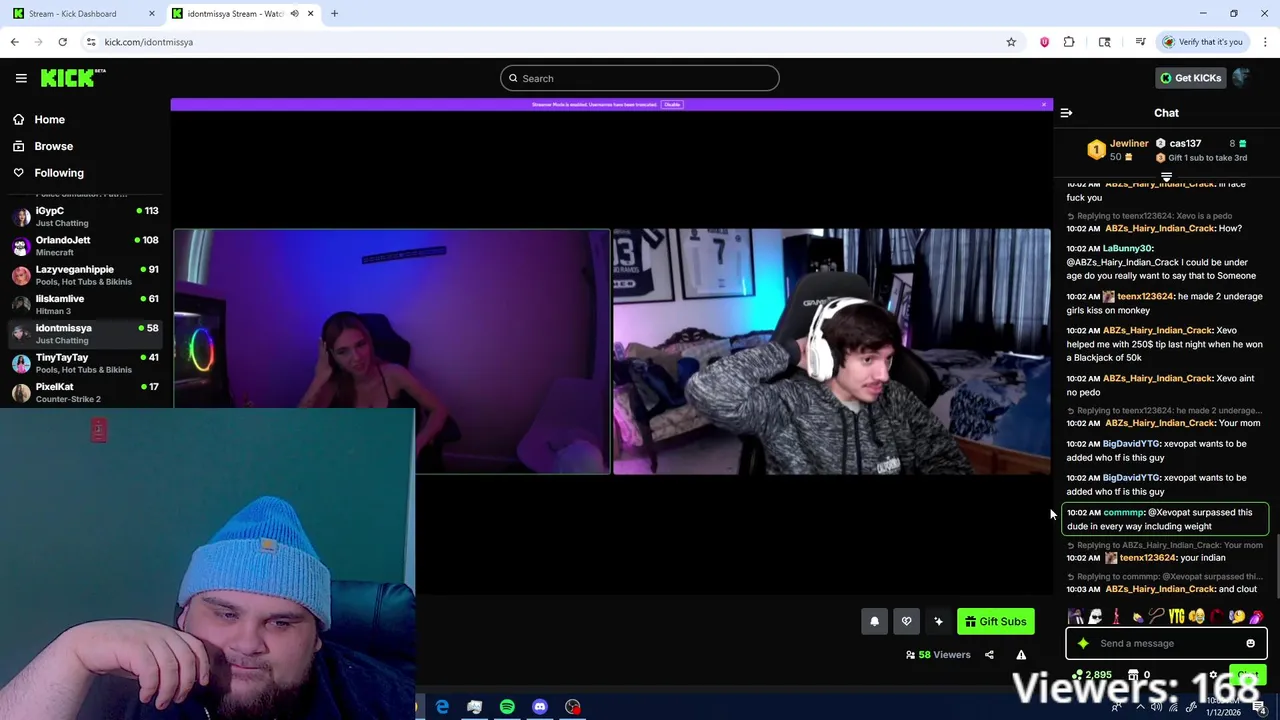Open Microsoft Edge in taskbar
Image resolution: width=1280 pixels, height=720 pixels.
point(442,707)
